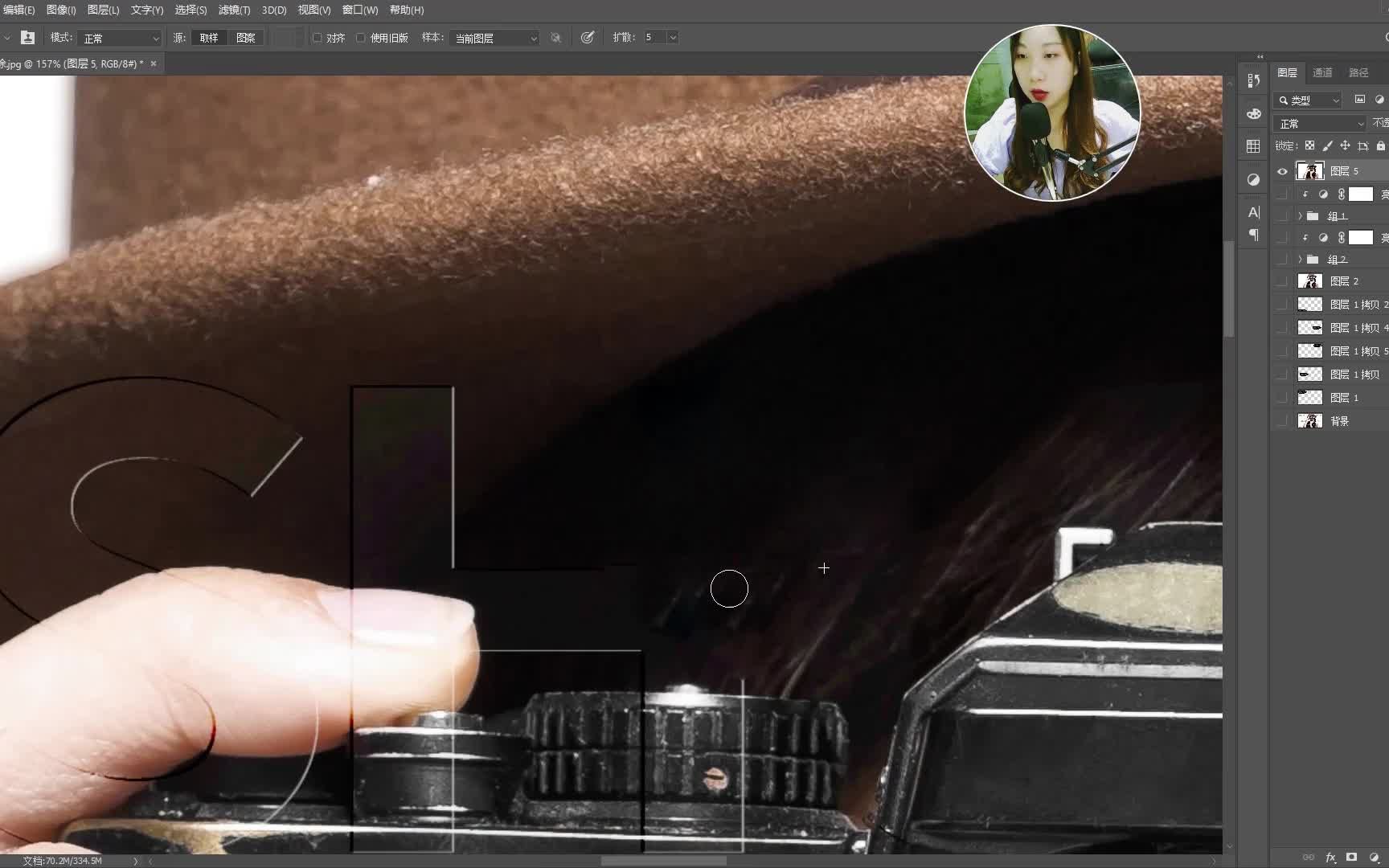This screenshot has width=1389, height=868.
Task: Lock position move icon
Action: point(1345,145)
